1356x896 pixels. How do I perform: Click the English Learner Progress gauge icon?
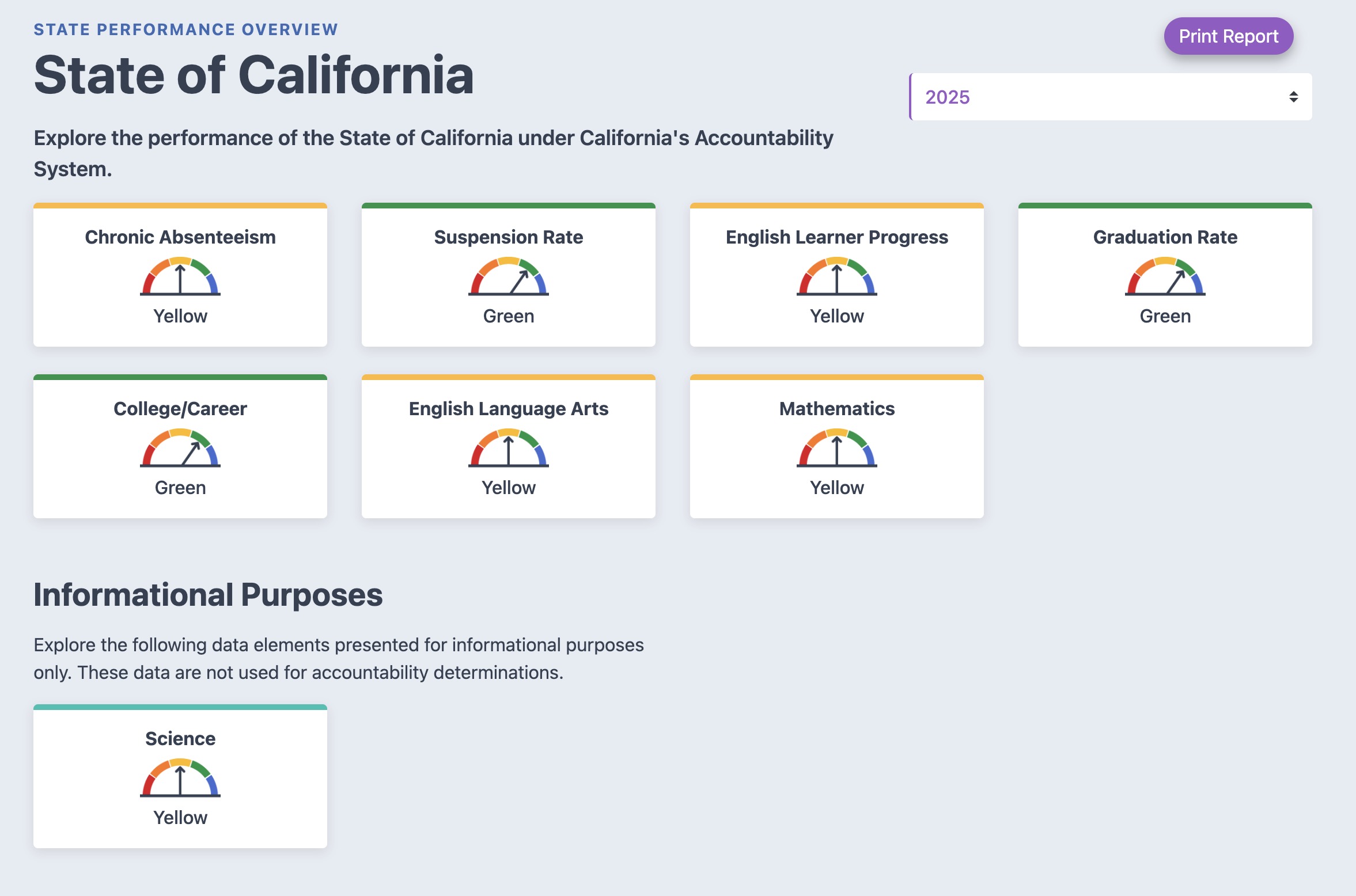(837, 277)
